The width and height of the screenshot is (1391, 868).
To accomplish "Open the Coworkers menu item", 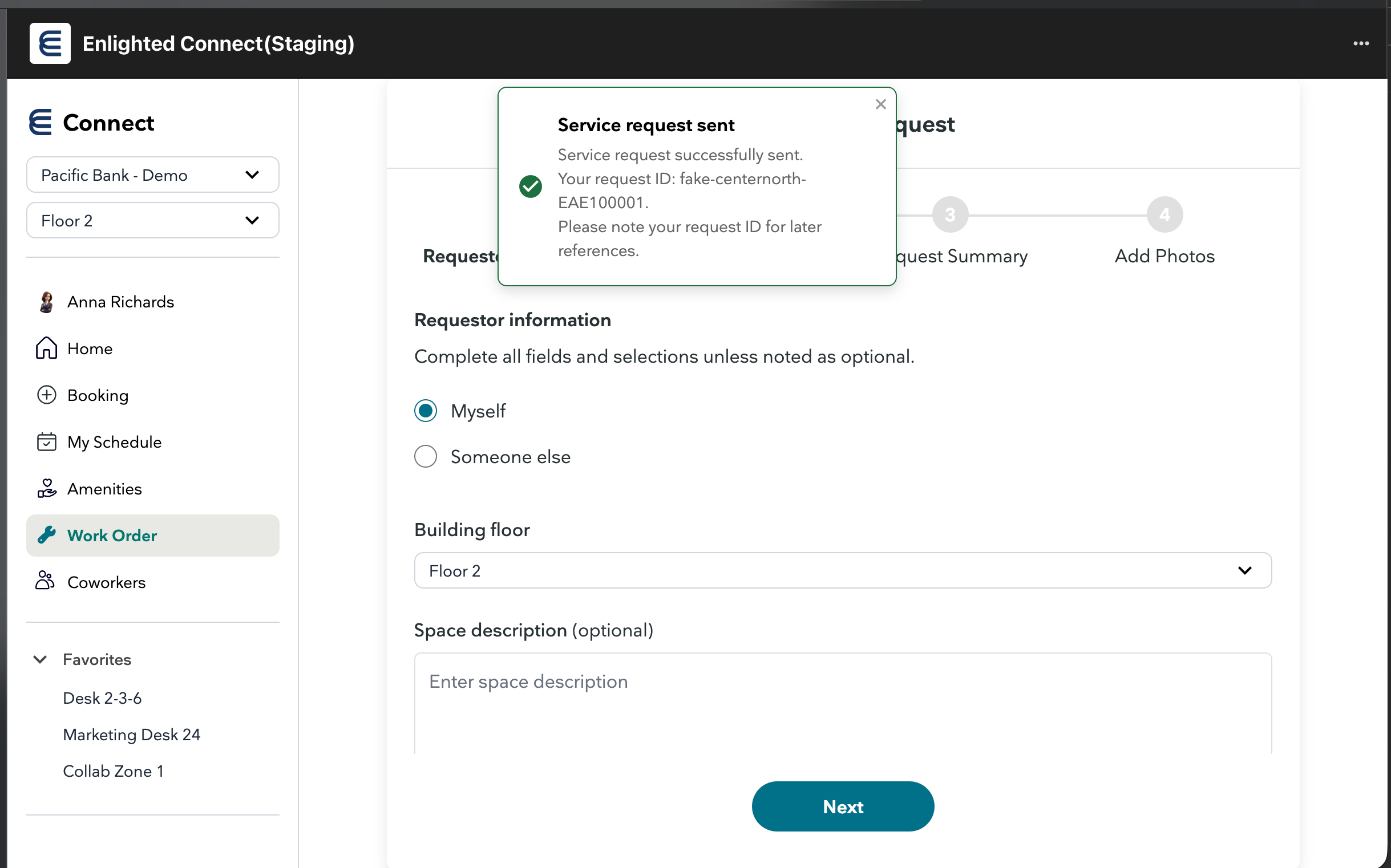I will point(152,582).
